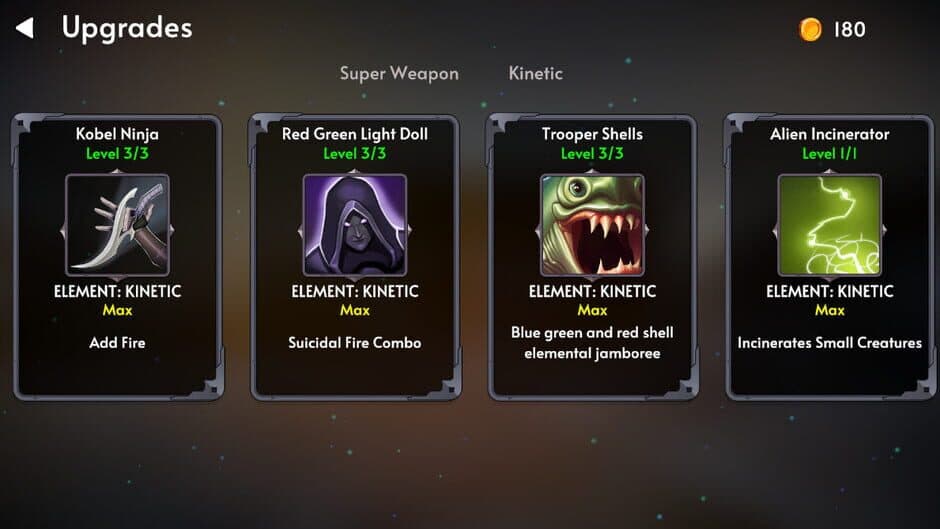
Task: Open the Red Green Light Doll title
Action: 355,134
